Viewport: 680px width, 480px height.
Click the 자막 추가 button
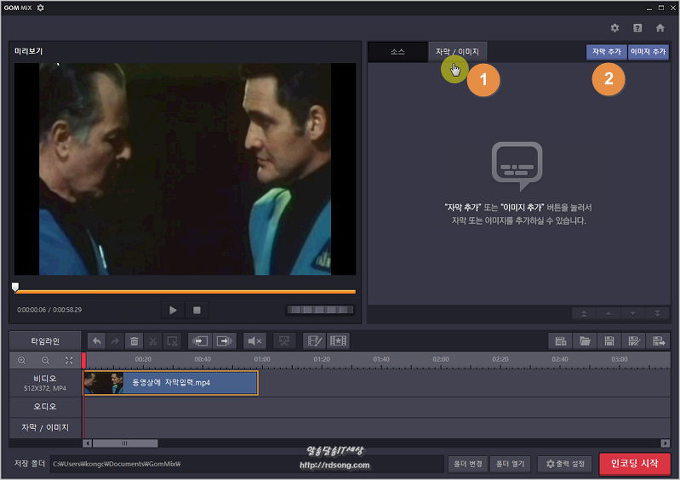(606, 51)
